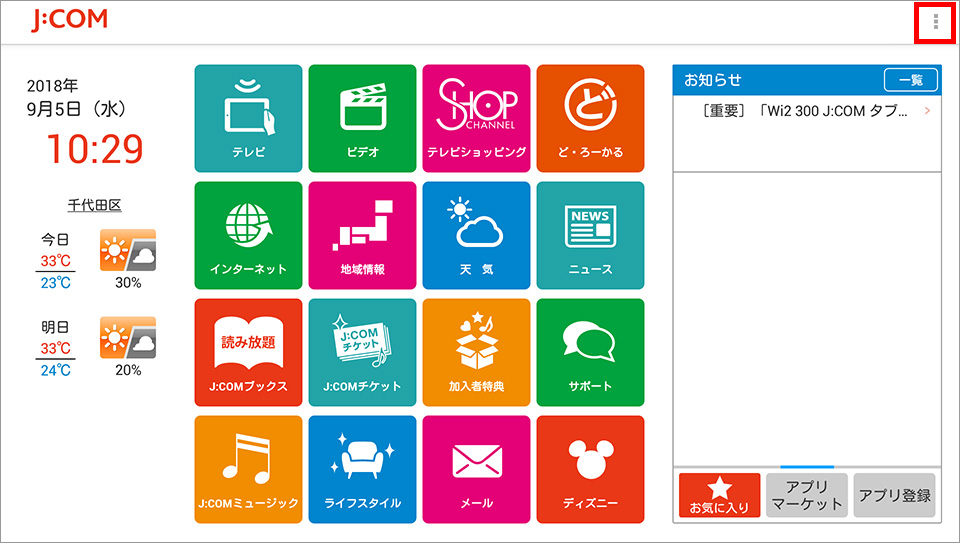Screen dimensions: 960x543
Task: Tap today's weather forecast icon
Action: (x=128, y=250)
